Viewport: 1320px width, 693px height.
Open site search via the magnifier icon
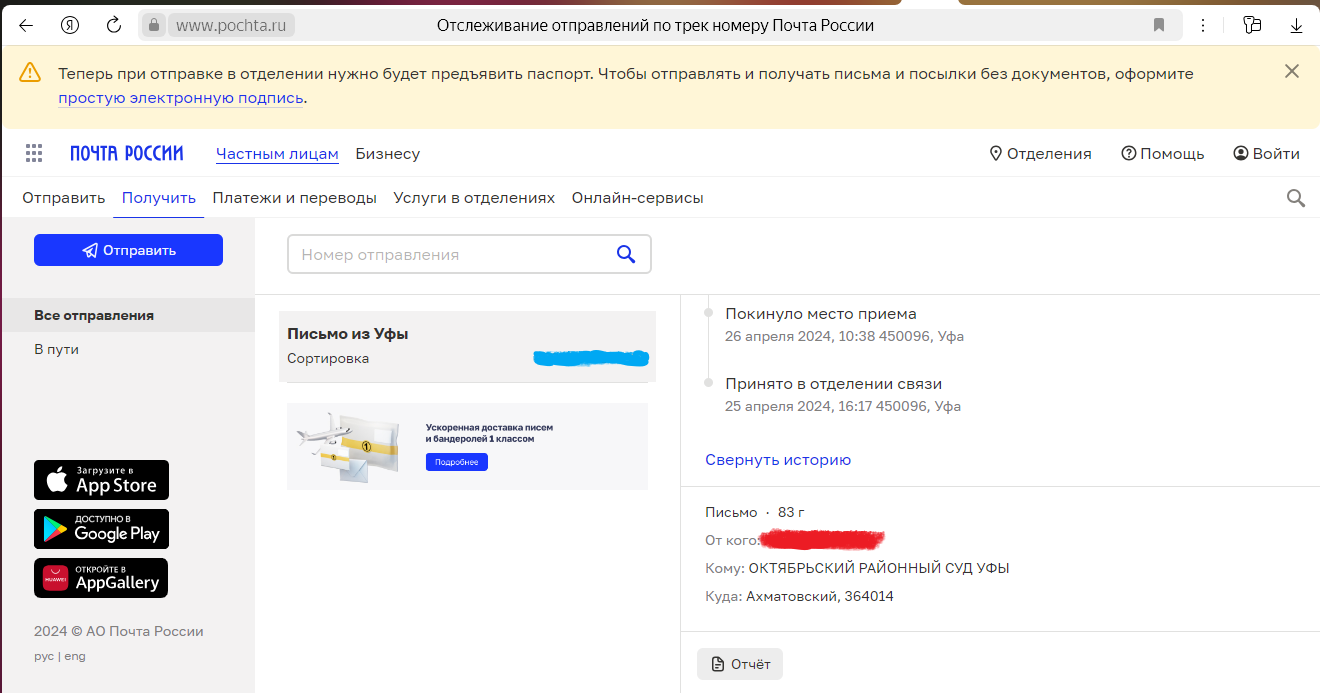pos(1296,197)
